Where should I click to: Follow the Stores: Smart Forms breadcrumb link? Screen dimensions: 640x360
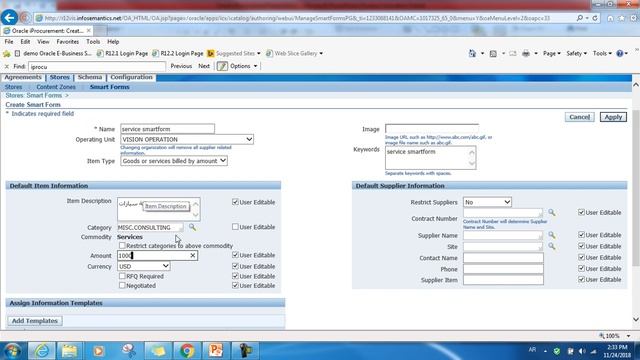[33, 96]
